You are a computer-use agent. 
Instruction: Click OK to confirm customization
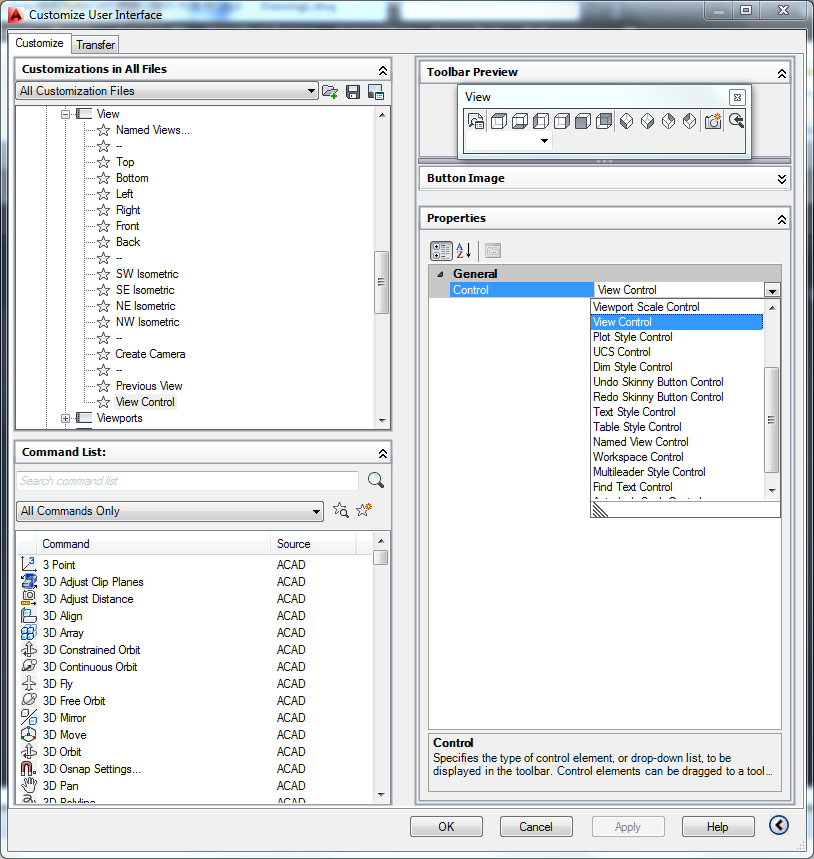point(446,826)
